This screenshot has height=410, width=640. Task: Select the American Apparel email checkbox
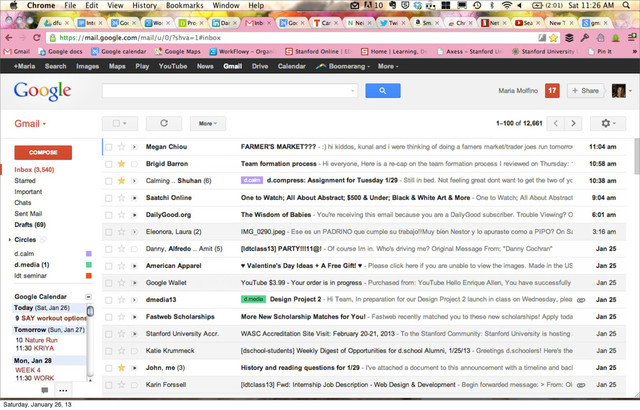coord(109,265)
